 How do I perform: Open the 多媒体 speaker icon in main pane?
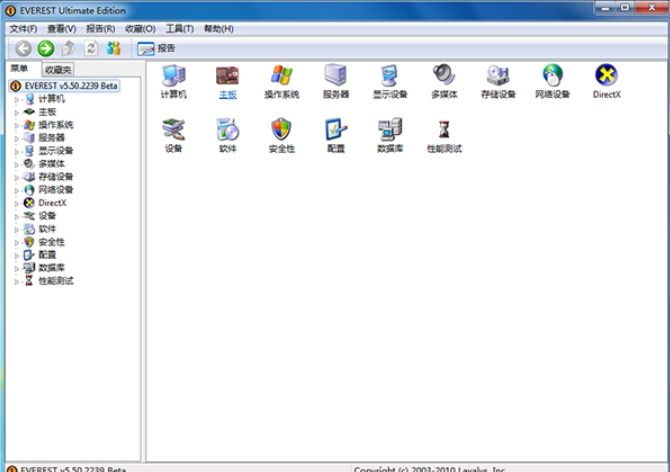click(444, 82)
